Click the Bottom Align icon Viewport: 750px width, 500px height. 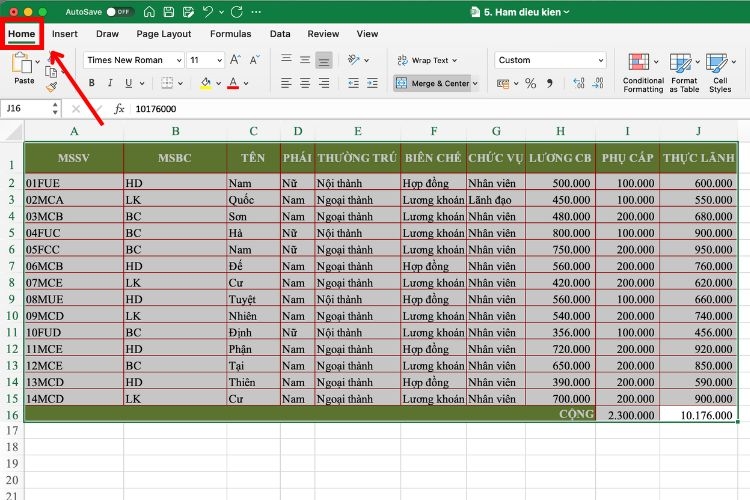click(x=324, y=61)
